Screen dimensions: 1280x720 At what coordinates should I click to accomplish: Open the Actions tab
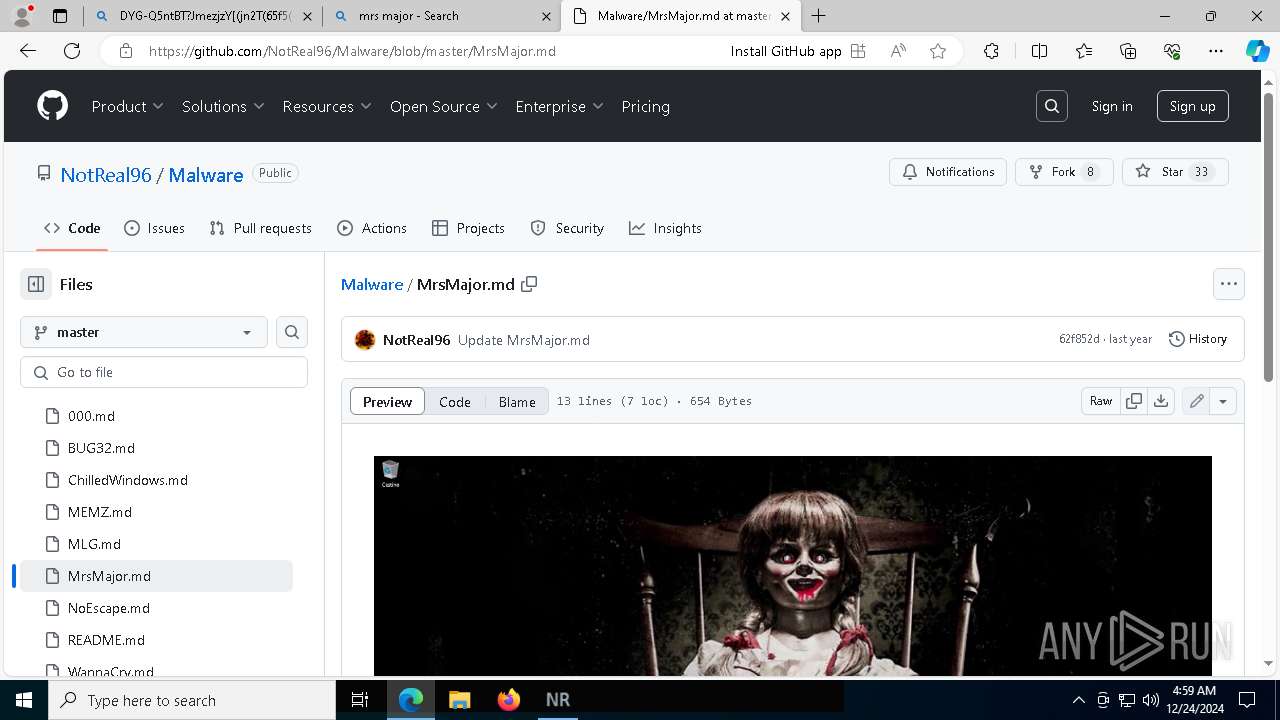point(372,228)
